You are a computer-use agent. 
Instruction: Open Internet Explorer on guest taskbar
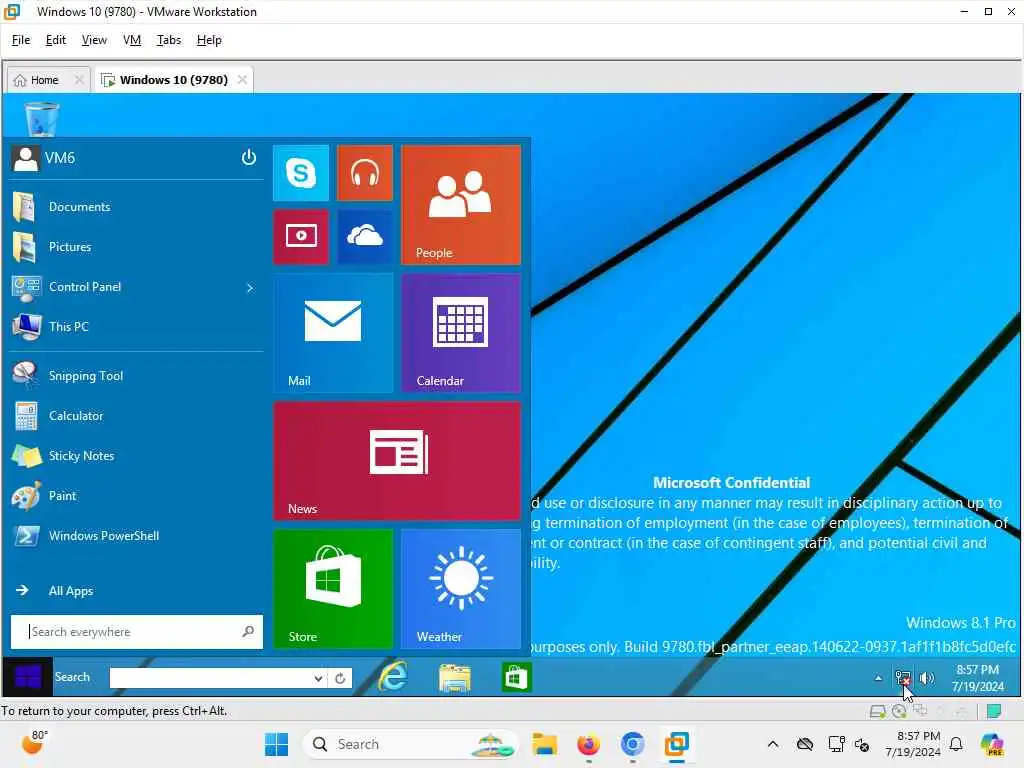(392, 677)
